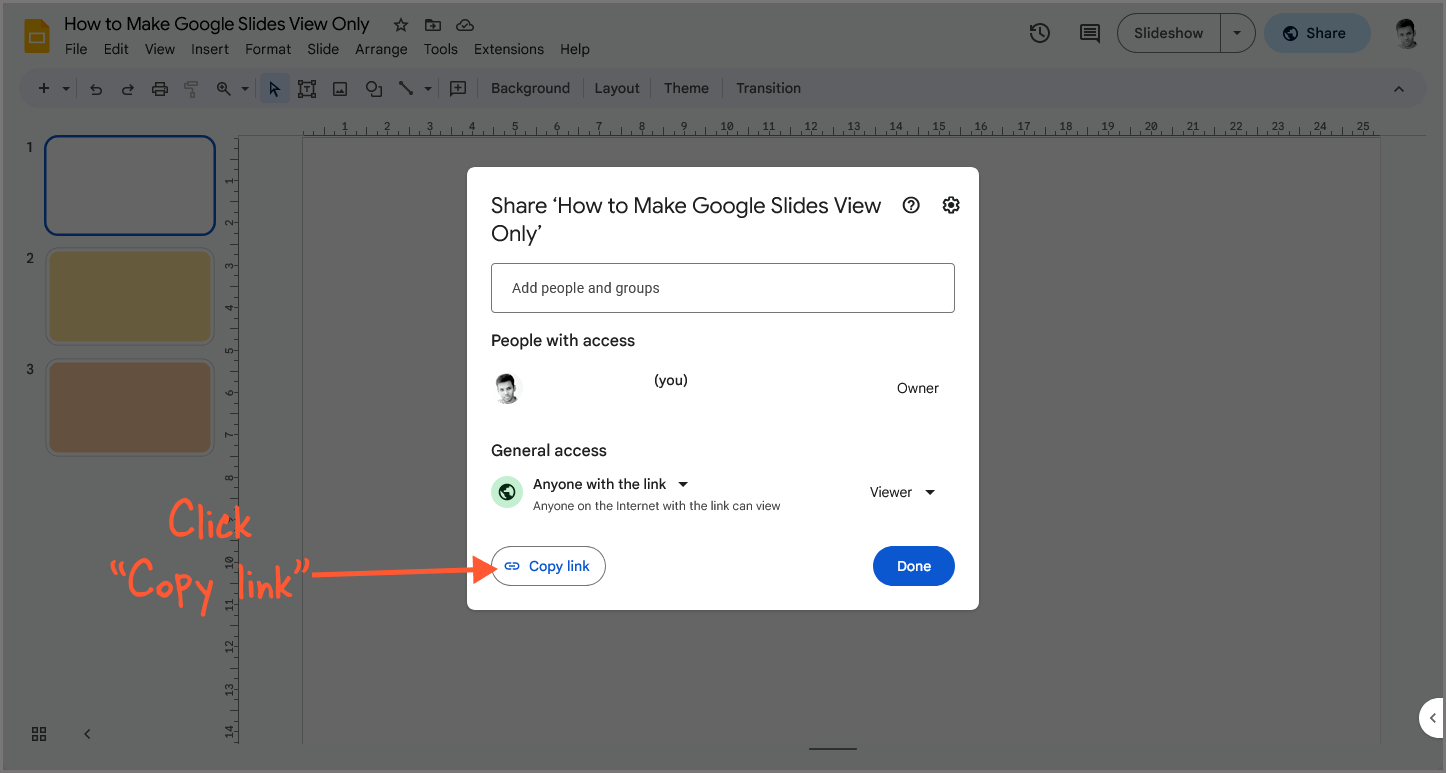Undo the last action

click(95, 88)
